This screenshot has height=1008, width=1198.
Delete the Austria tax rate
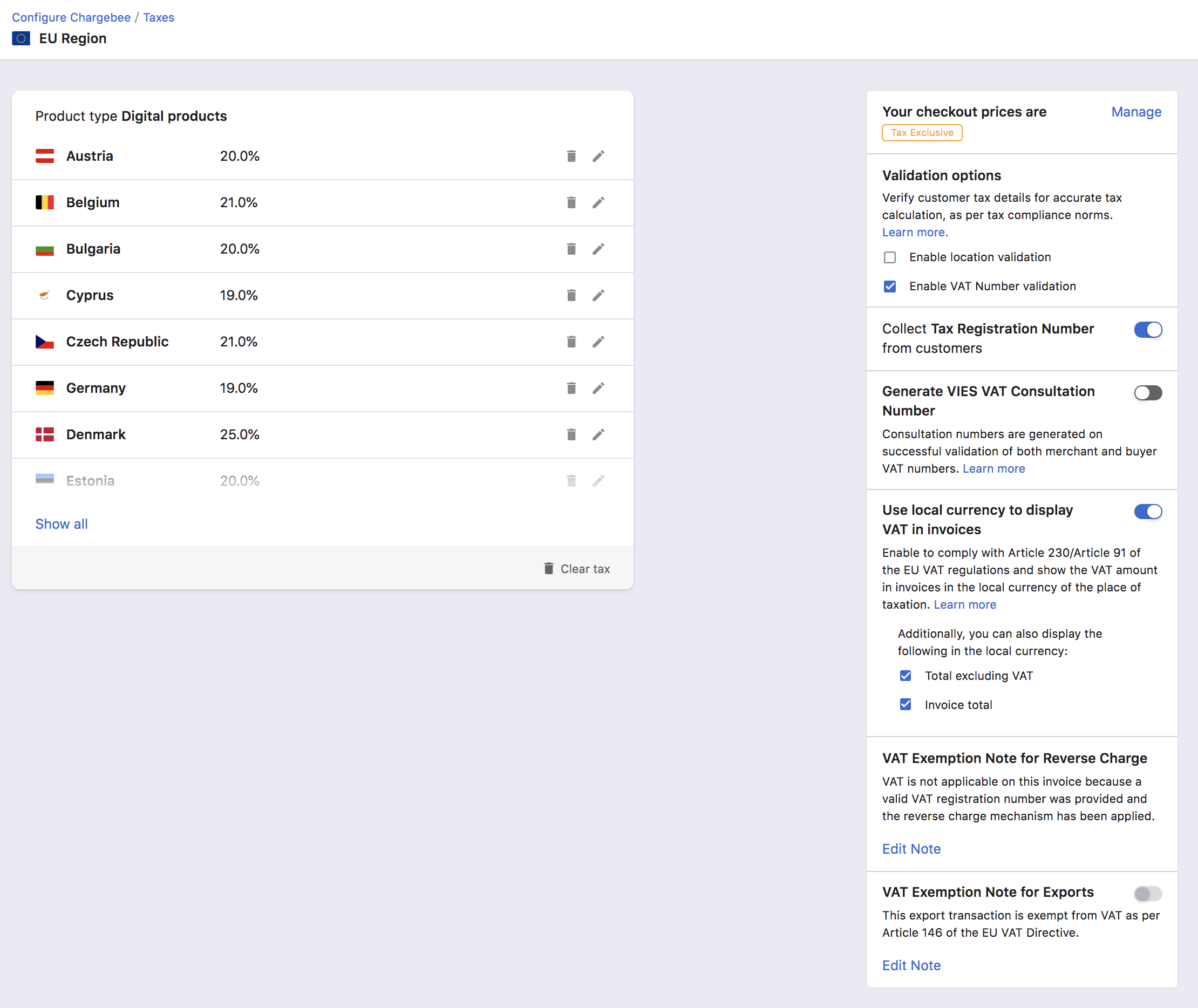click(x=571, y=156)
